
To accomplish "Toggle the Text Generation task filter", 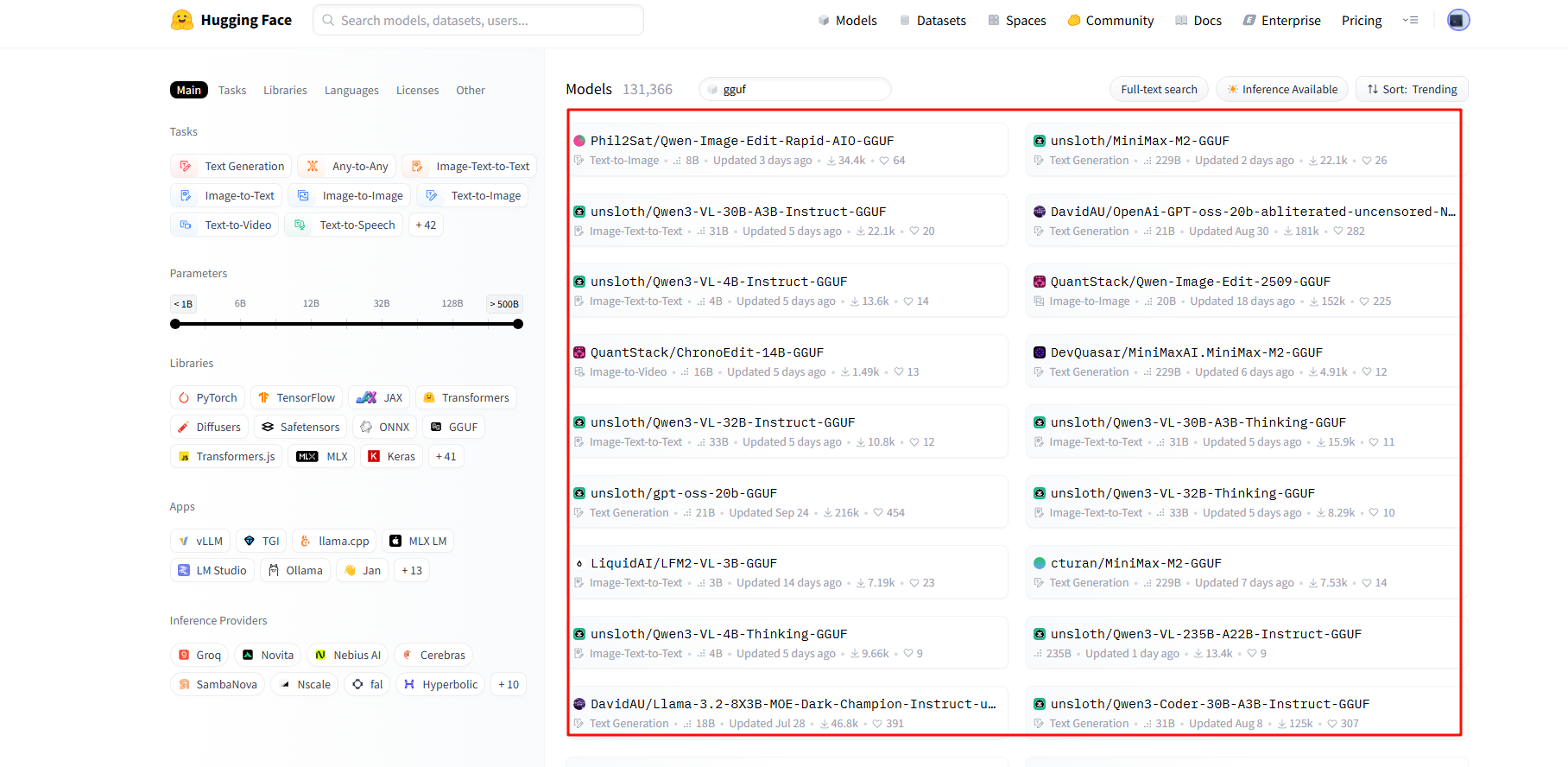I will [x=231, y=167].
